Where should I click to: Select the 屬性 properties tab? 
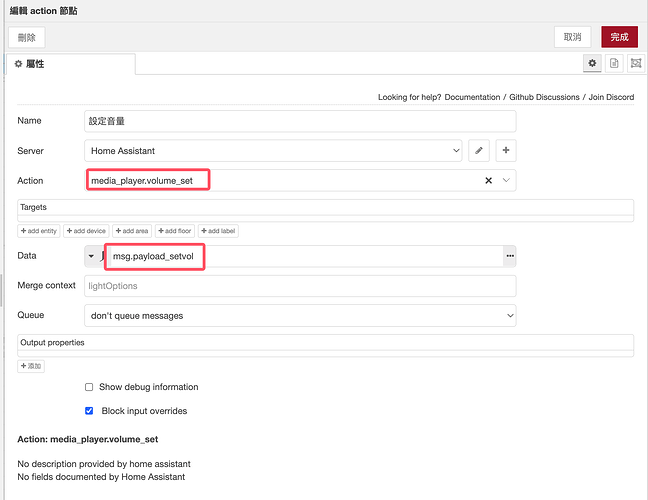coord(70,63)
